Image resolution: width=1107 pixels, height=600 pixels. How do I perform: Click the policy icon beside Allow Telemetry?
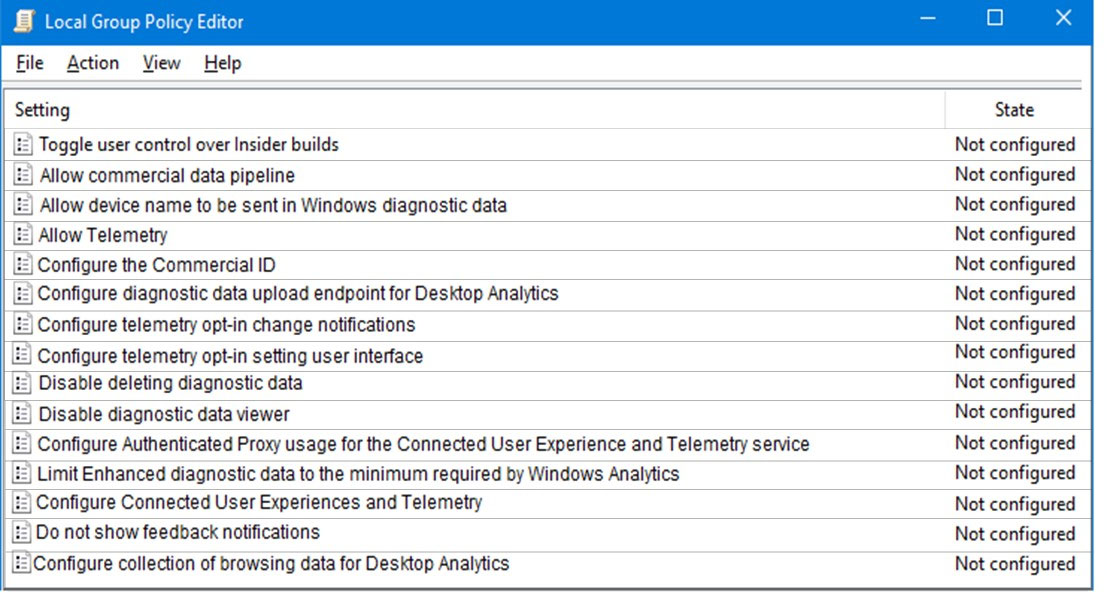tap(23, 234)
